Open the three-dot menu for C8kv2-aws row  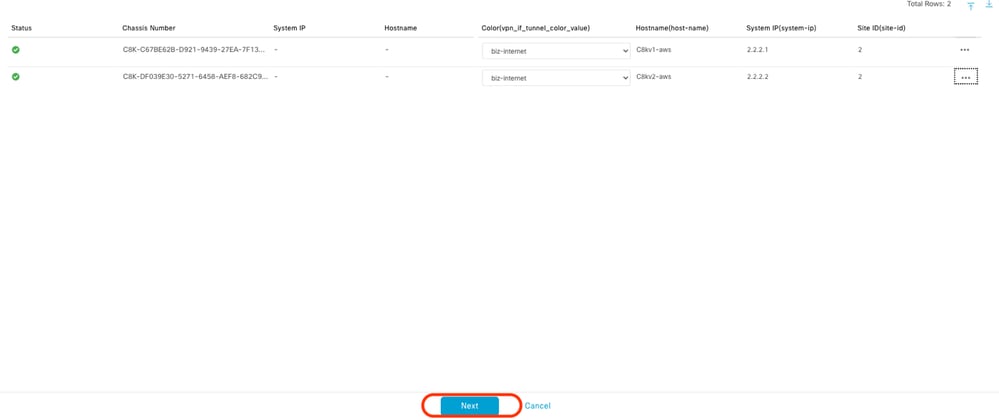coord(966,77)
